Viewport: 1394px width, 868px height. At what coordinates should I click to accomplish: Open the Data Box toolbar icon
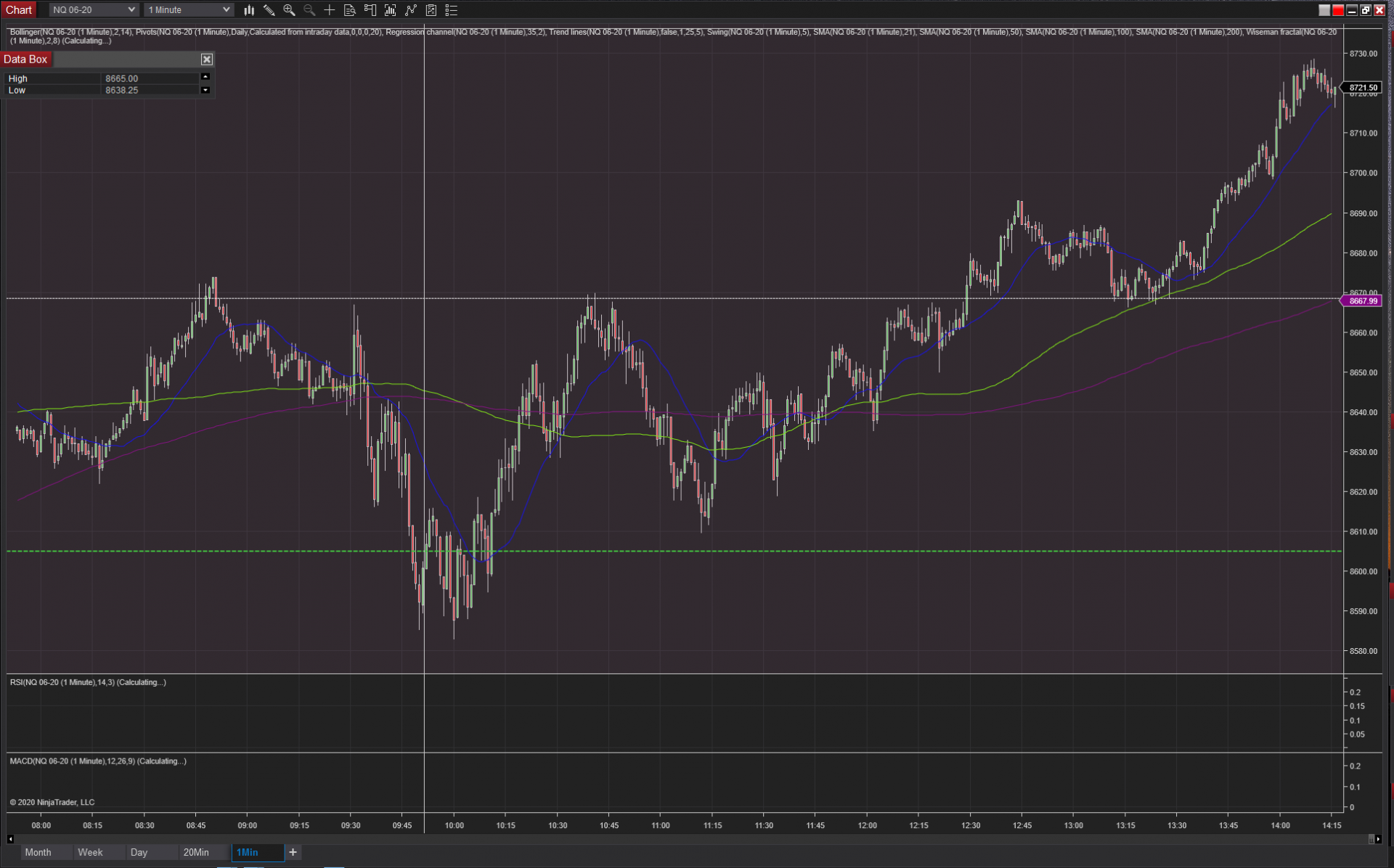click(x=350, y=10)
